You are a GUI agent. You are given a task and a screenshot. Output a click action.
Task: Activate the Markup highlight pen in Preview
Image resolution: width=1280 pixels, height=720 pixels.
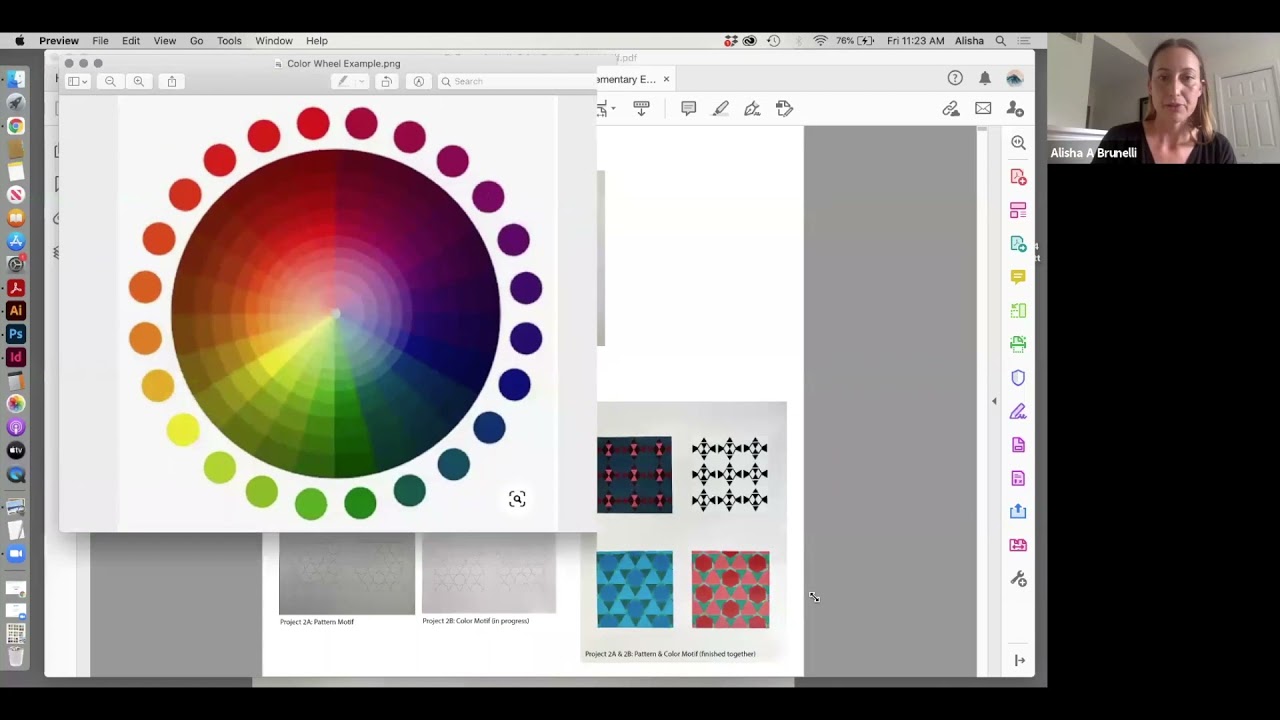point(343,81)
